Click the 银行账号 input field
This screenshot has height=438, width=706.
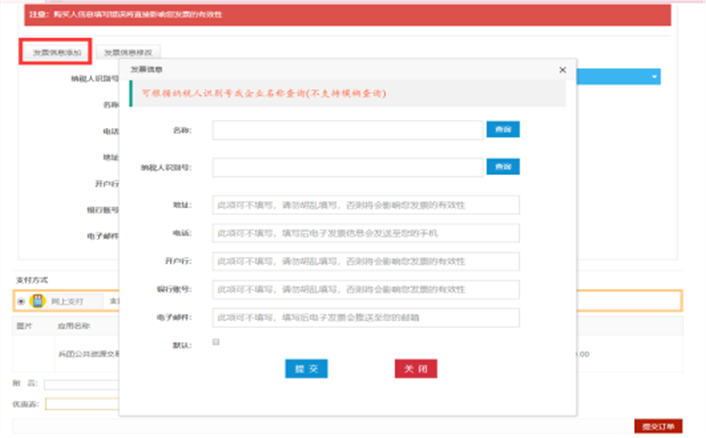366,289
